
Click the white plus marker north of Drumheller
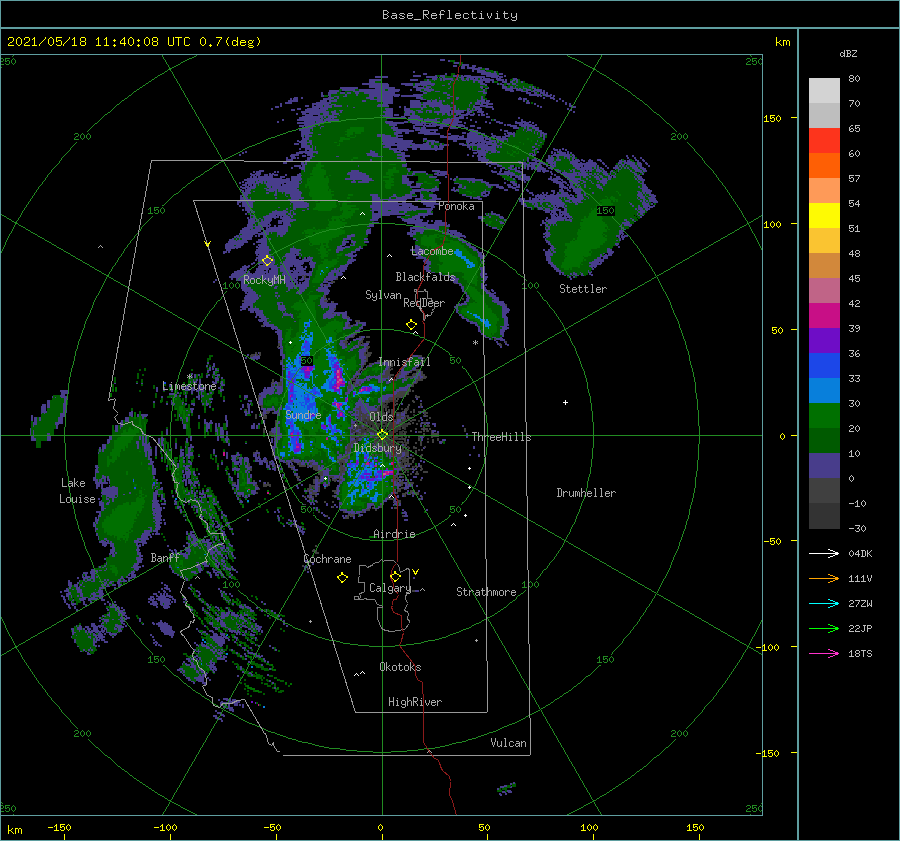coord(565,402)
